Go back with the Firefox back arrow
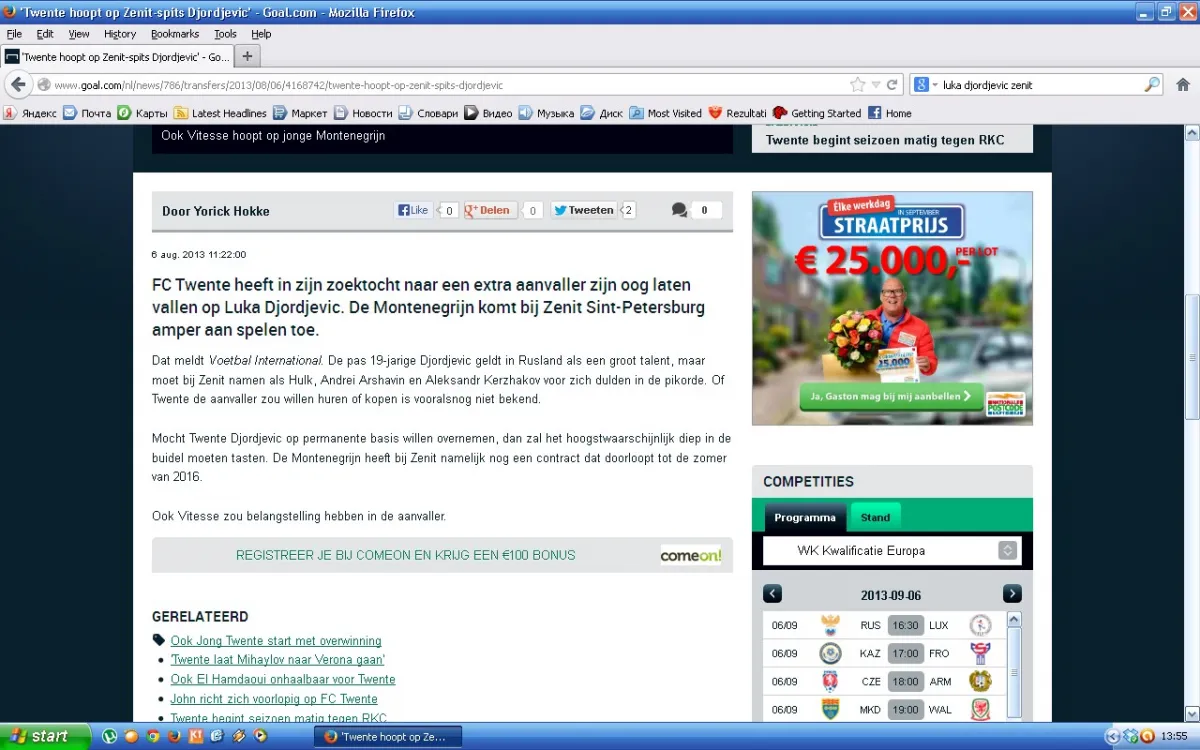This screenshot has width=1200, height=750. [x=18, y=85]
